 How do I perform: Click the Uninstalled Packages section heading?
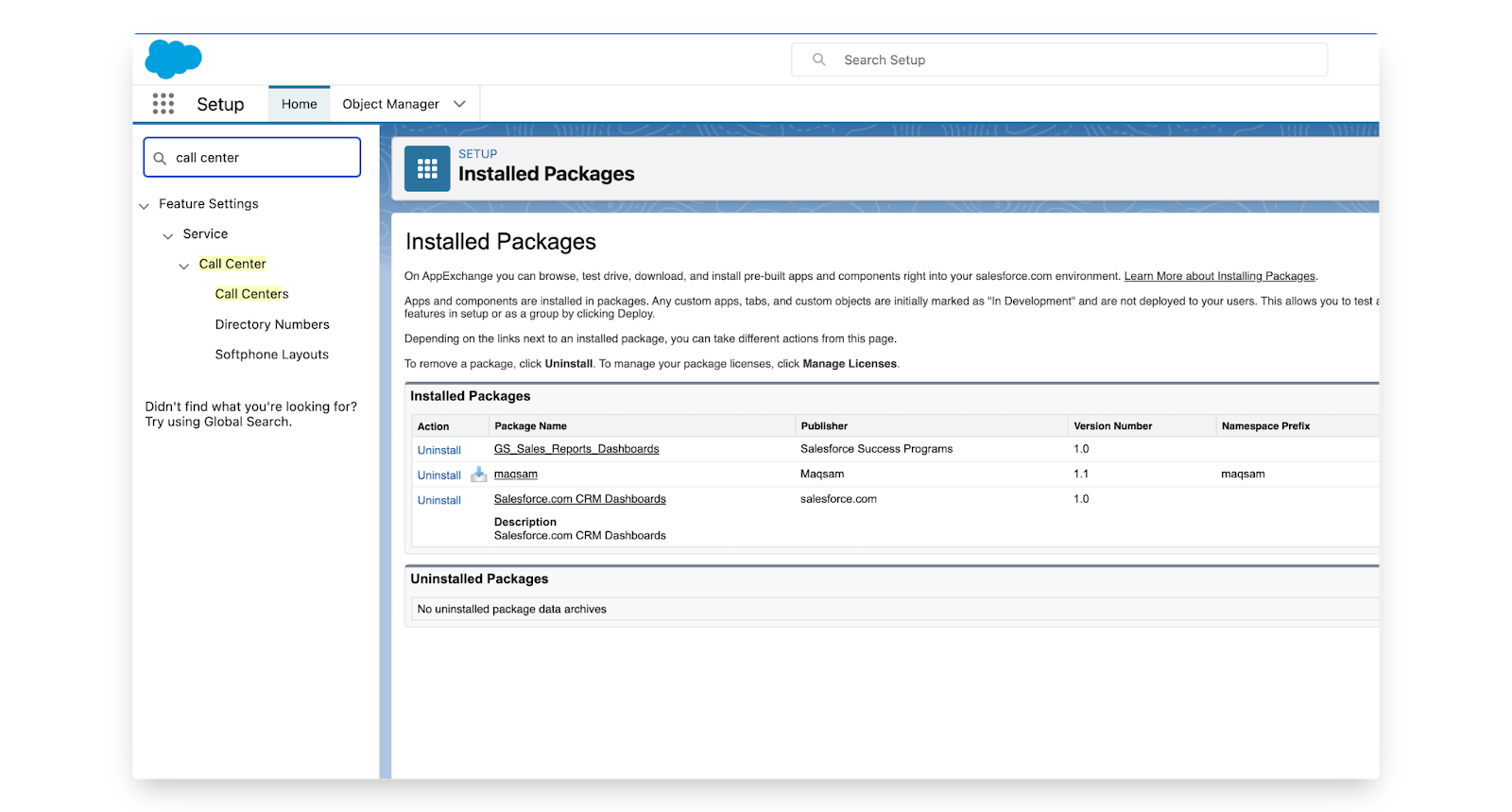pyautogui.click(x=479, y=579)
